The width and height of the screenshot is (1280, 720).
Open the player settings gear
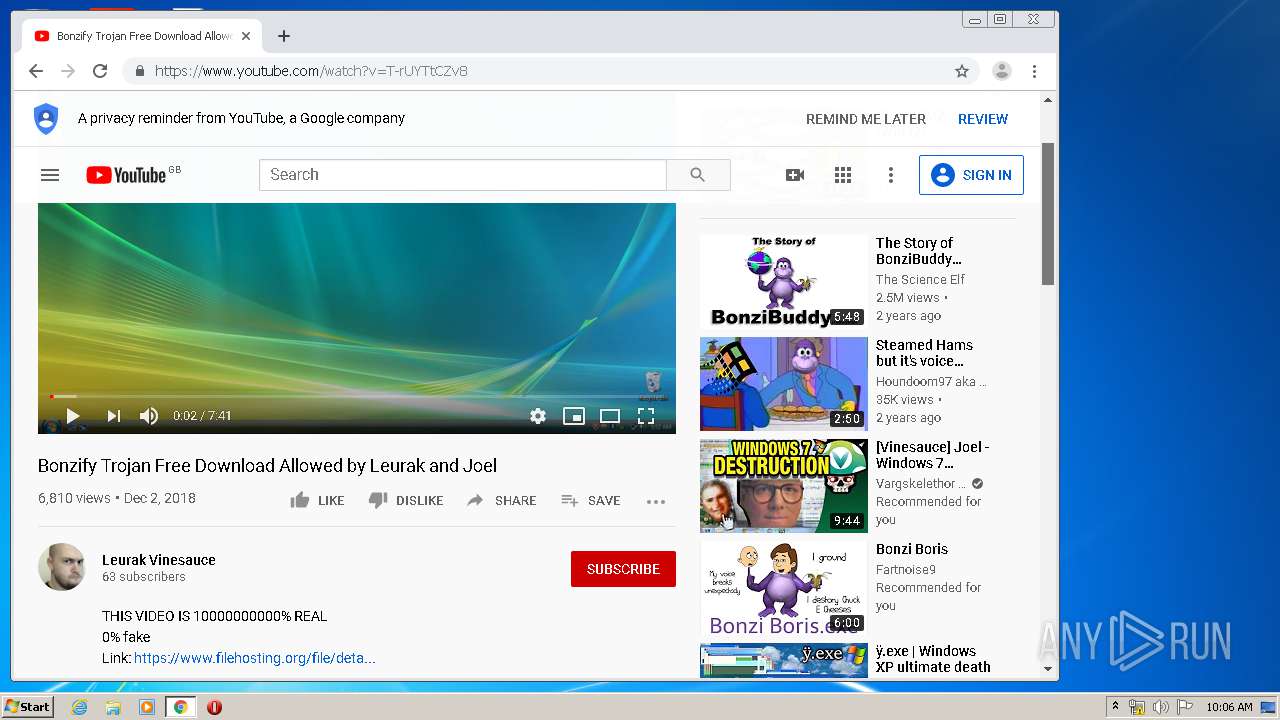click(538, 416)
